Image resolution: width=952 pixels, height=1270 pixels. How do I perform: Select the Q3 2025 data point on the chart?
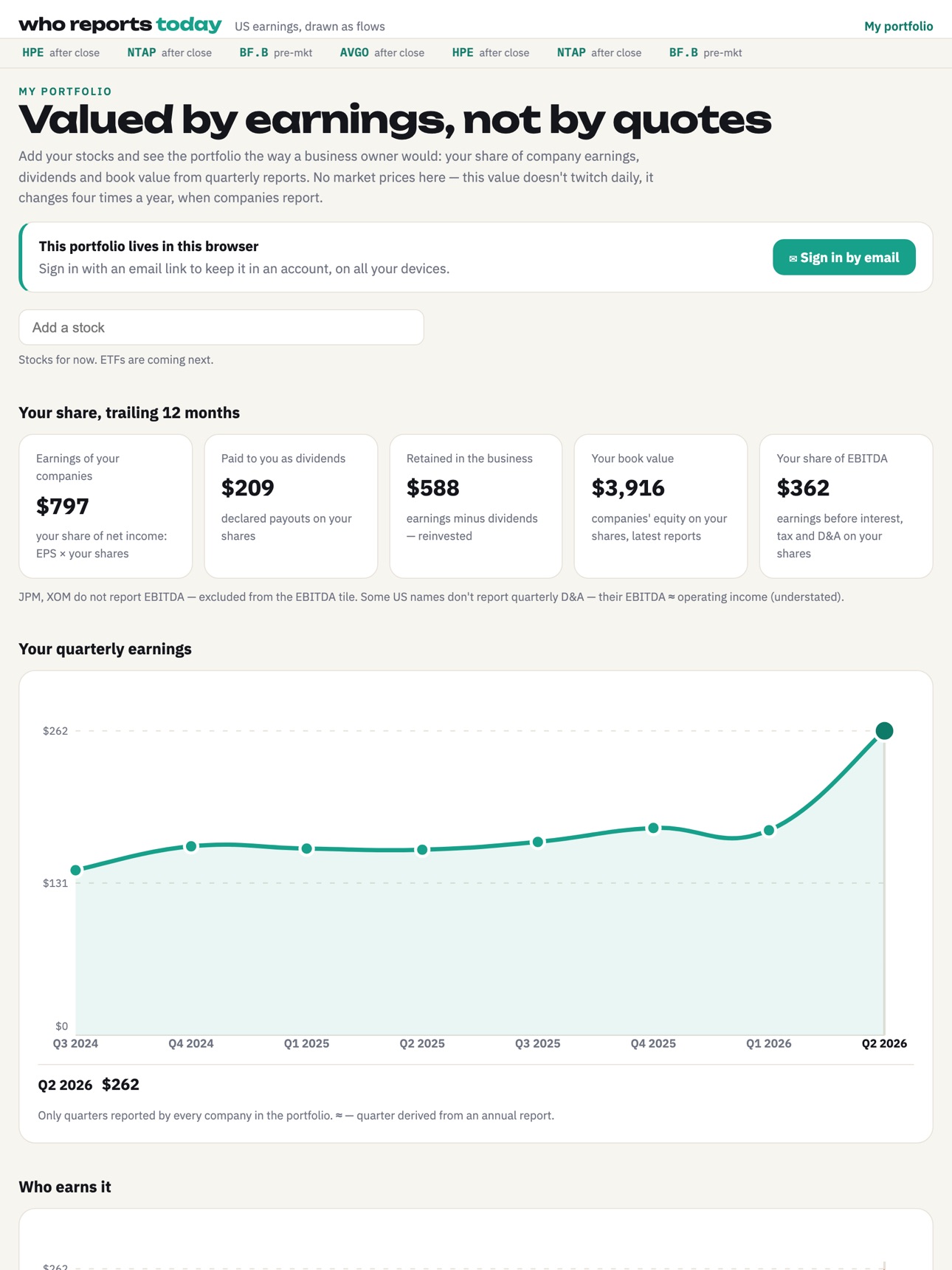pos(538,842)
